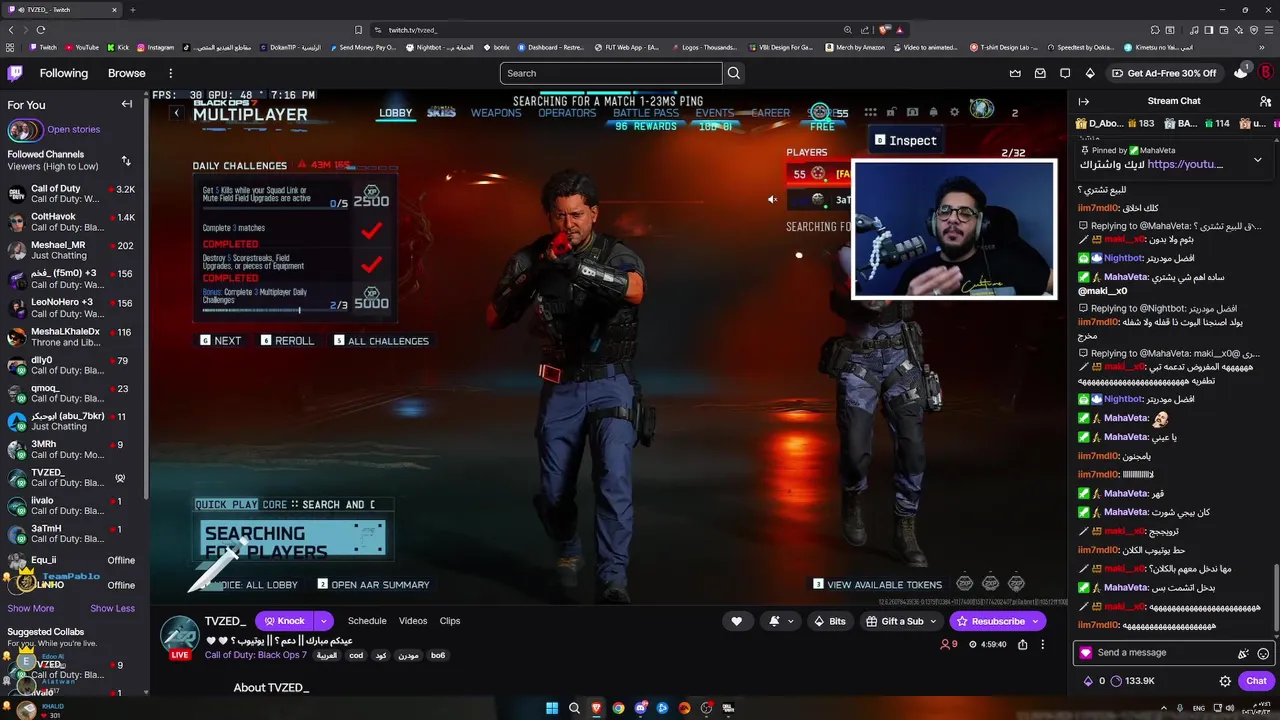Image resolution: width=1280 pixels, height=720 pixels.
Task: Open chat settings gear icon
Action: [1225, 681]
